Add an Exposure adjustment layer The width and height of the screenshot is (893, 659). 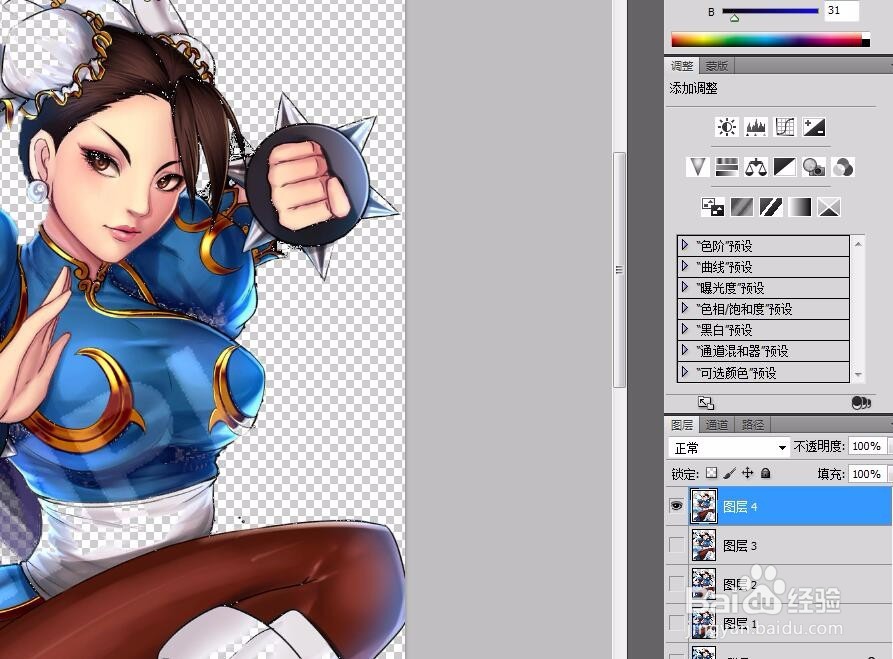814,127
